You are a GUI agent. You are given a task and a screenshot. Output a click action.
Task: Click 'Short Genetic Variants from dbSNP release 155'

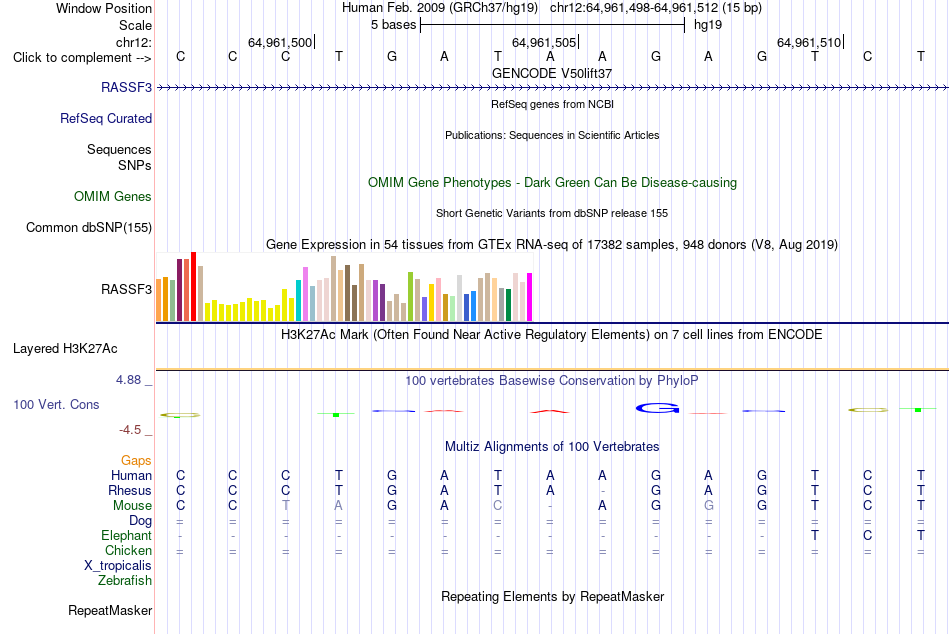point(552,213)
